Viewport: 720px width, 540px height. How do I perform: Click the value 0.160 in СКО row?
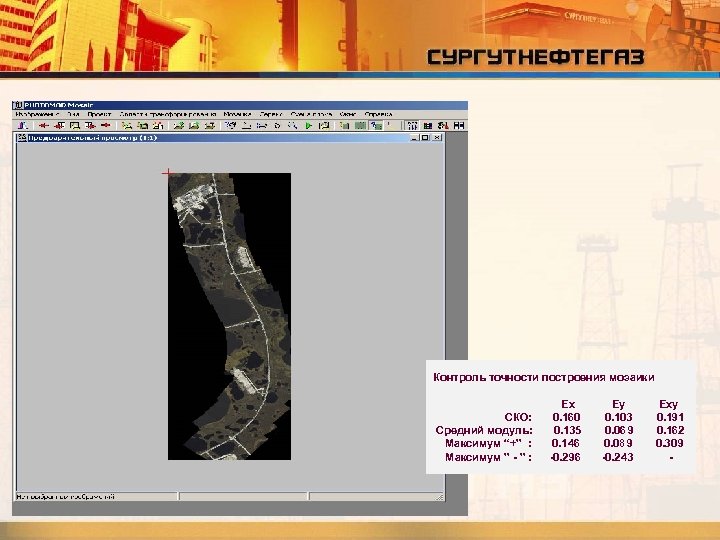(567, 417)
